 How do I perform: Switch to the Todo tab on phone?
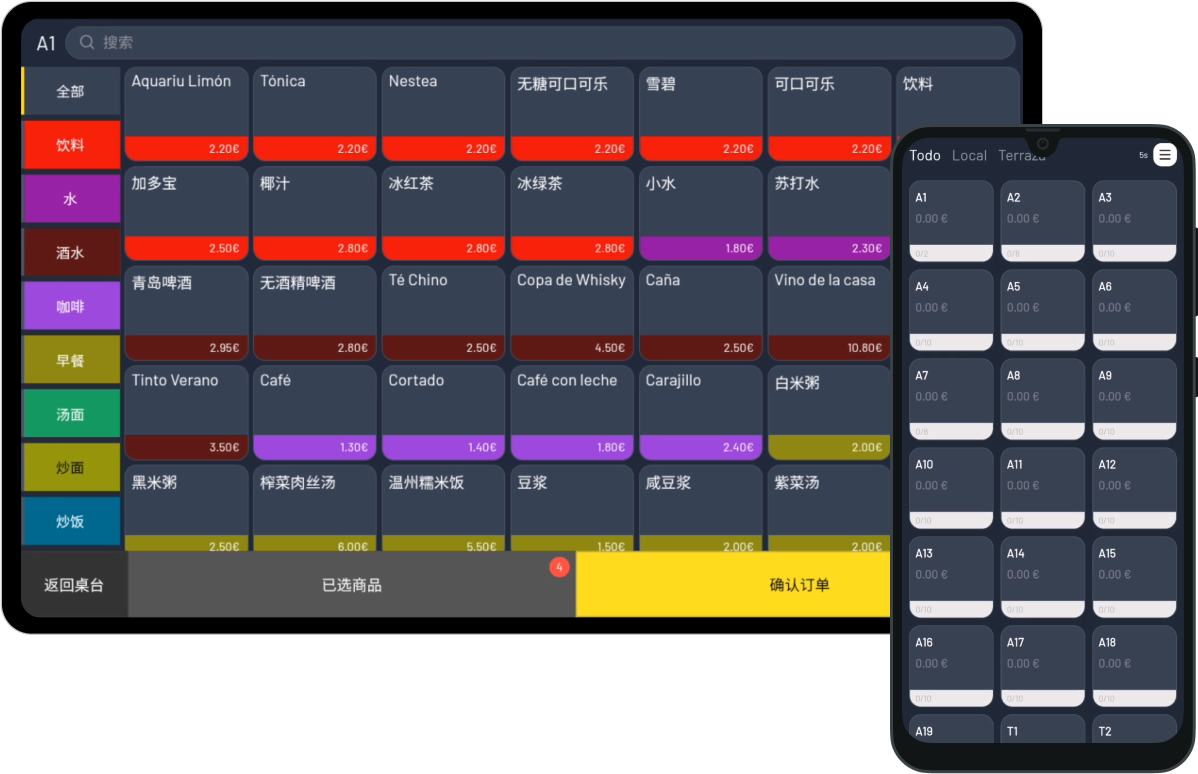click(924, 156)
